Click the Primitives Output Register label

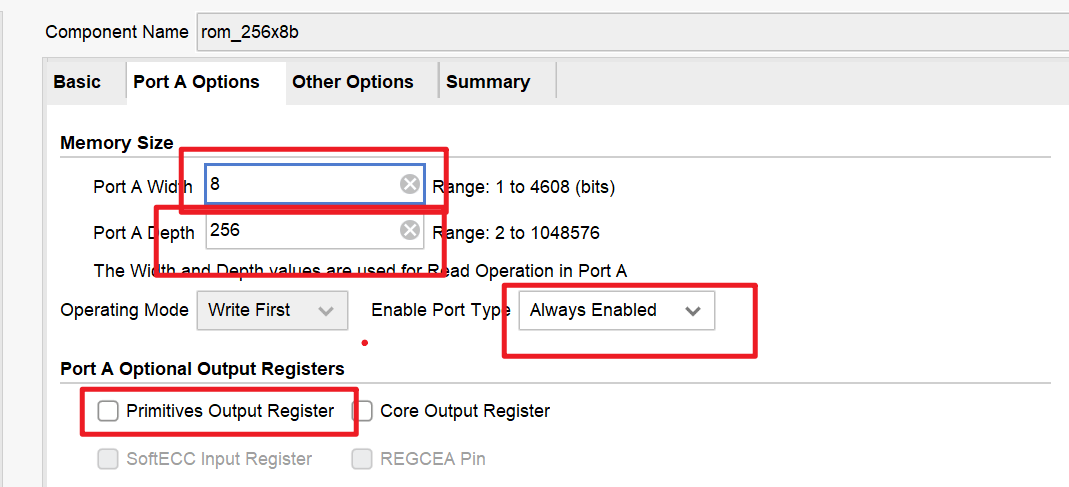(x=230, y=411)
